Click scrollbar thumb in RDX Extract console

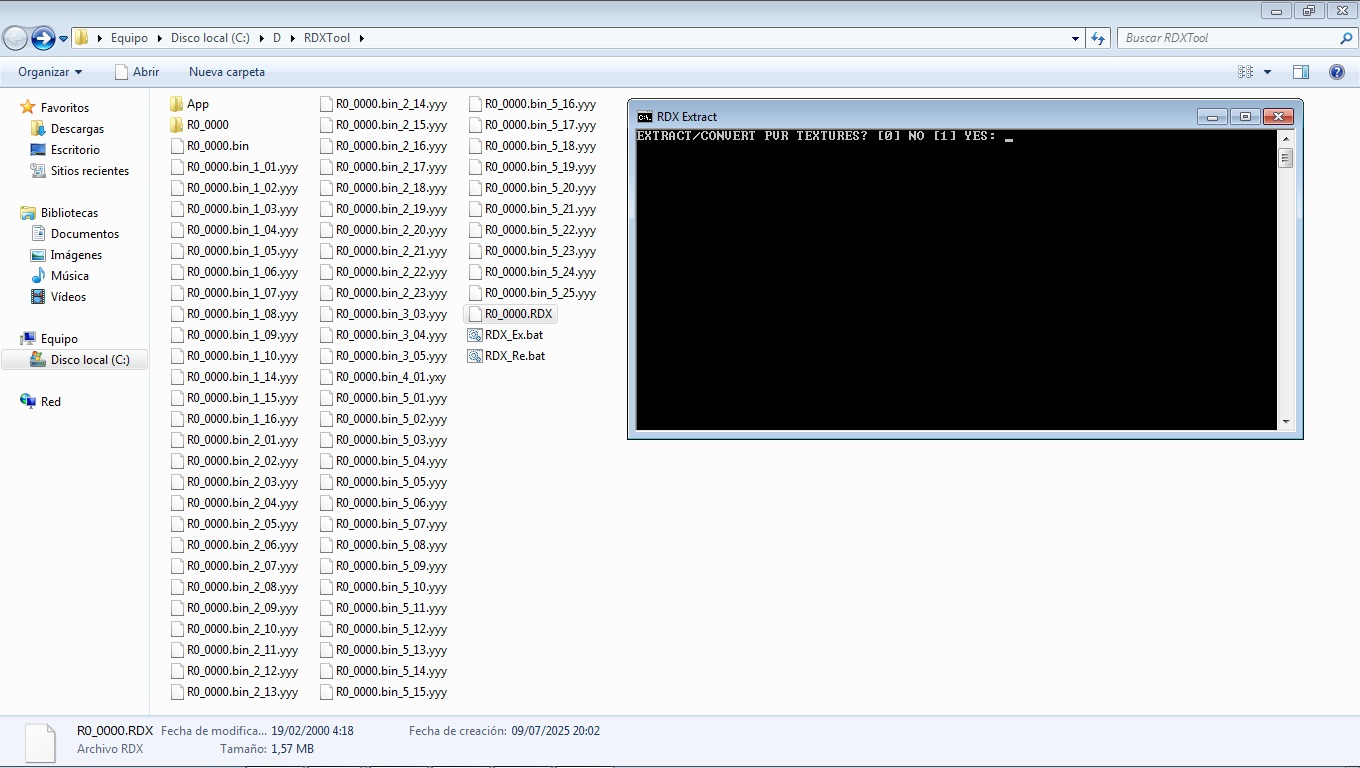point(1286,158)
